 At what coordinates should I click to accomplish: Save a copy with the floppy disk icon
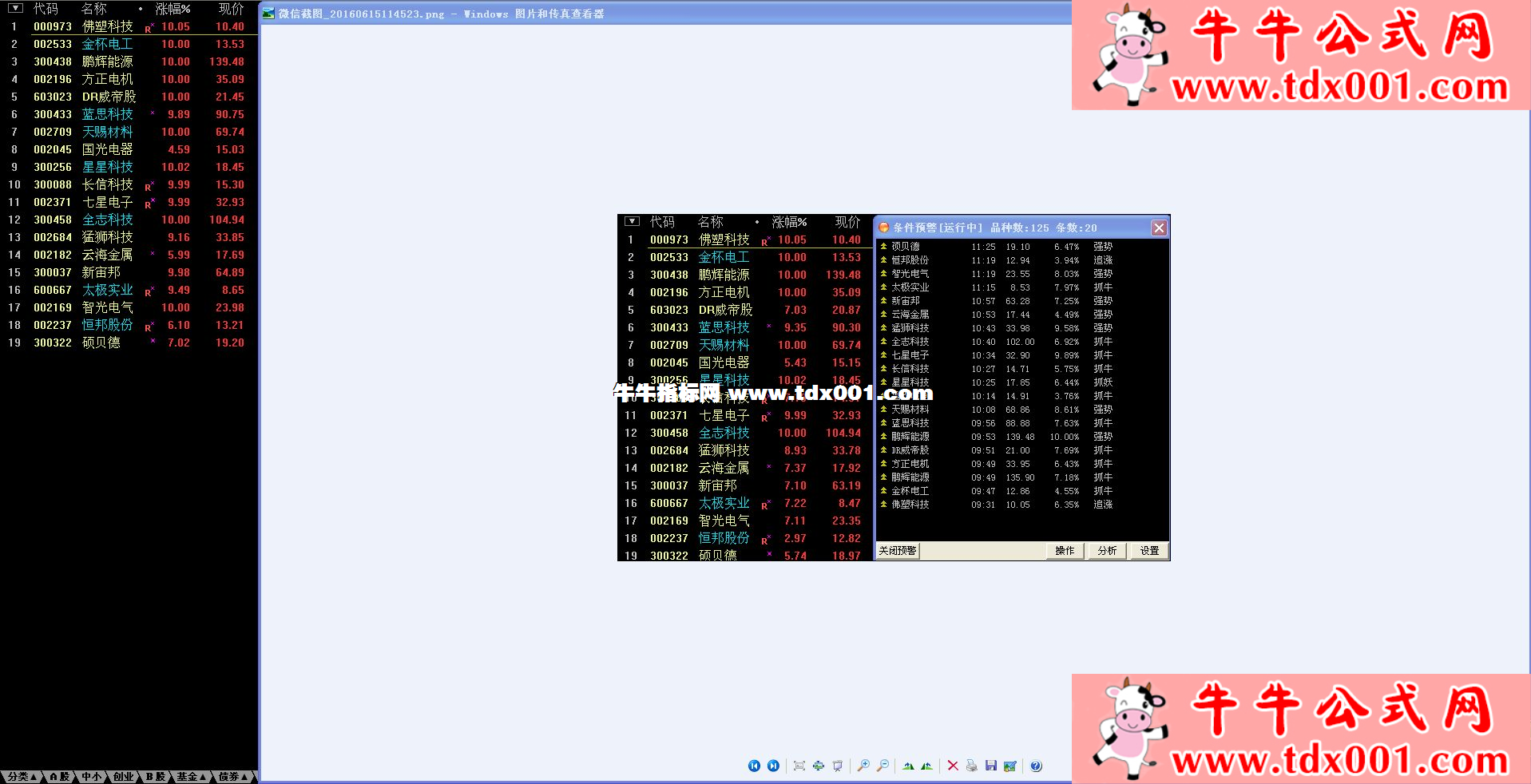991,766
